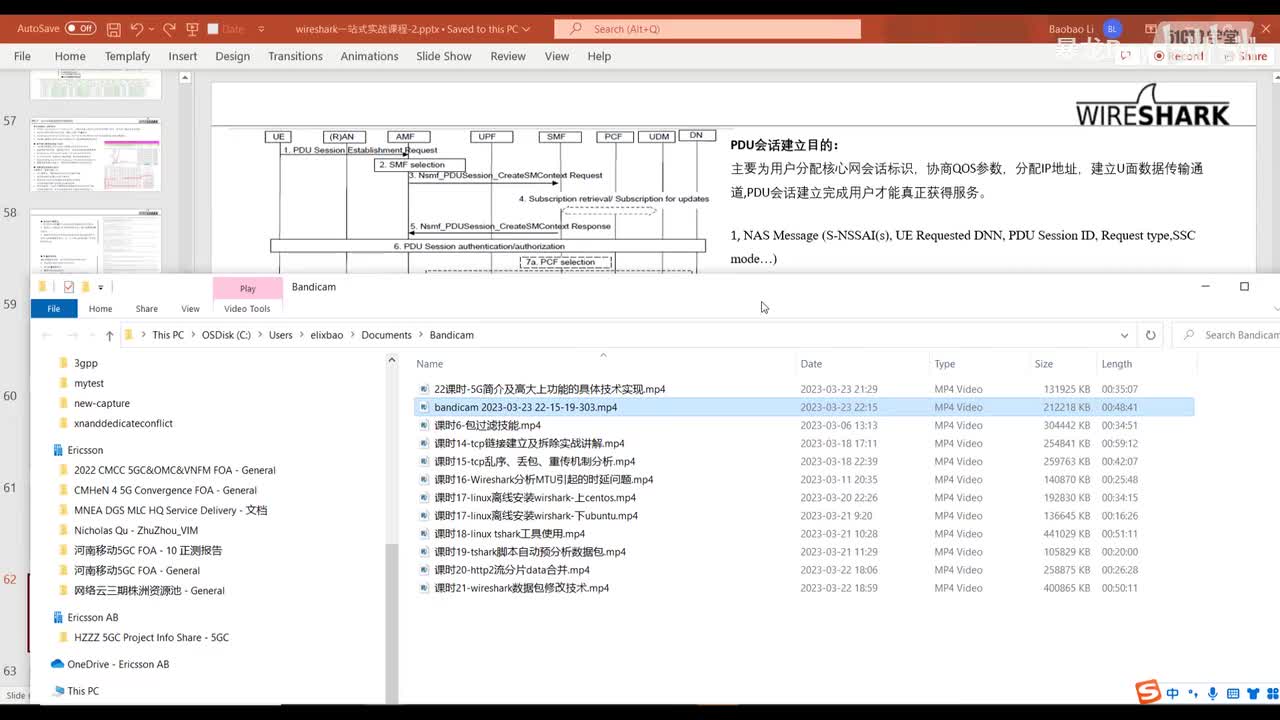Select OneDrive - Ericsson AB in navigation pane

coord(118,664)
